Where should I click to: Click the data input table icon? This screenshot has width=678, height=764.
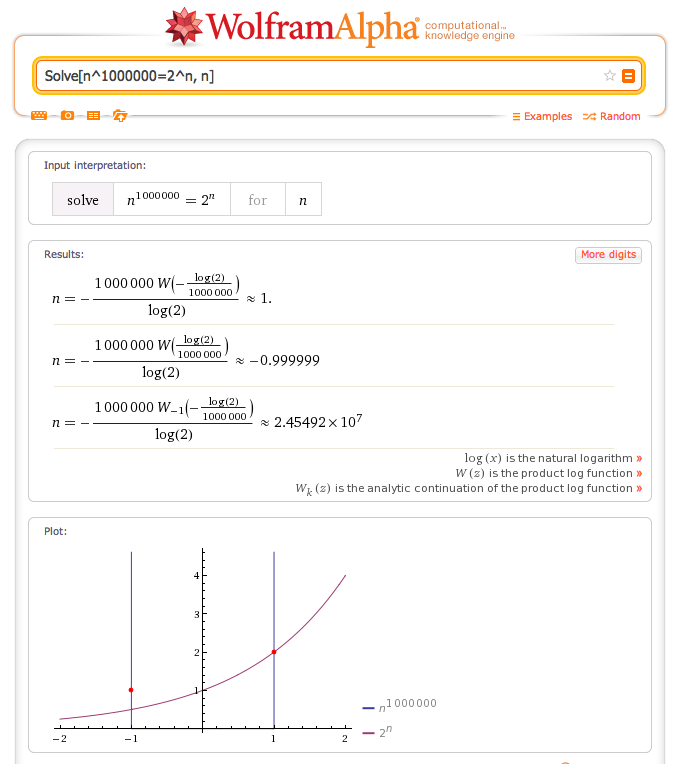[x=93, y=115]
